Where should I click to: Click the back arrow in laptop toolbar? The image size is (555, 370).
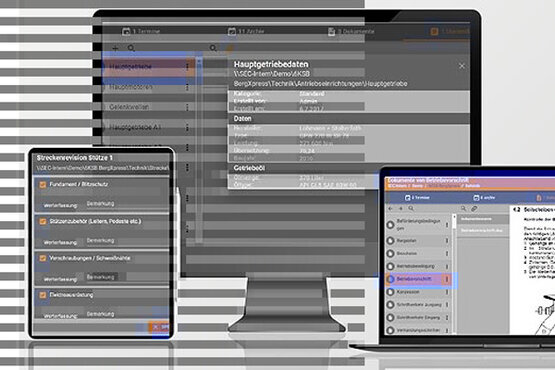coord(390,209)
